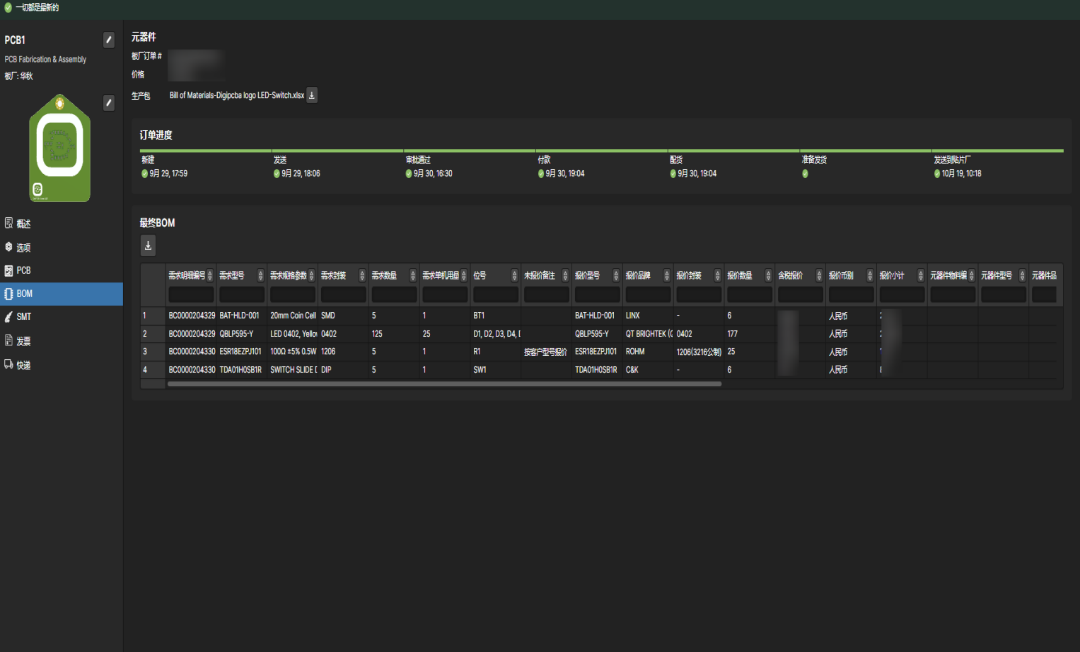The image size is (1080, 652).
Task: Select cell BAT-HLD-001 in 需求型号 column
Action: [x=242, y=315]
